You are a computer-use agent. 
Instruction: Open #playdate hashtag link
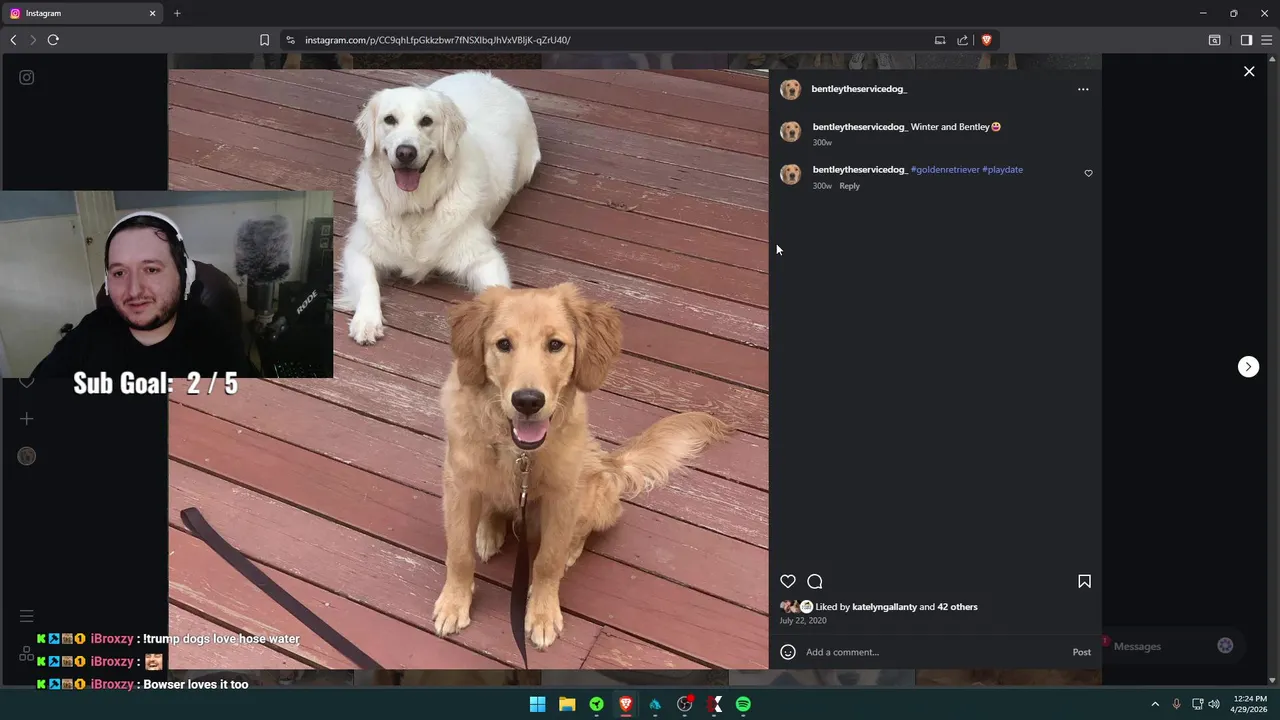click(1002, 170)
